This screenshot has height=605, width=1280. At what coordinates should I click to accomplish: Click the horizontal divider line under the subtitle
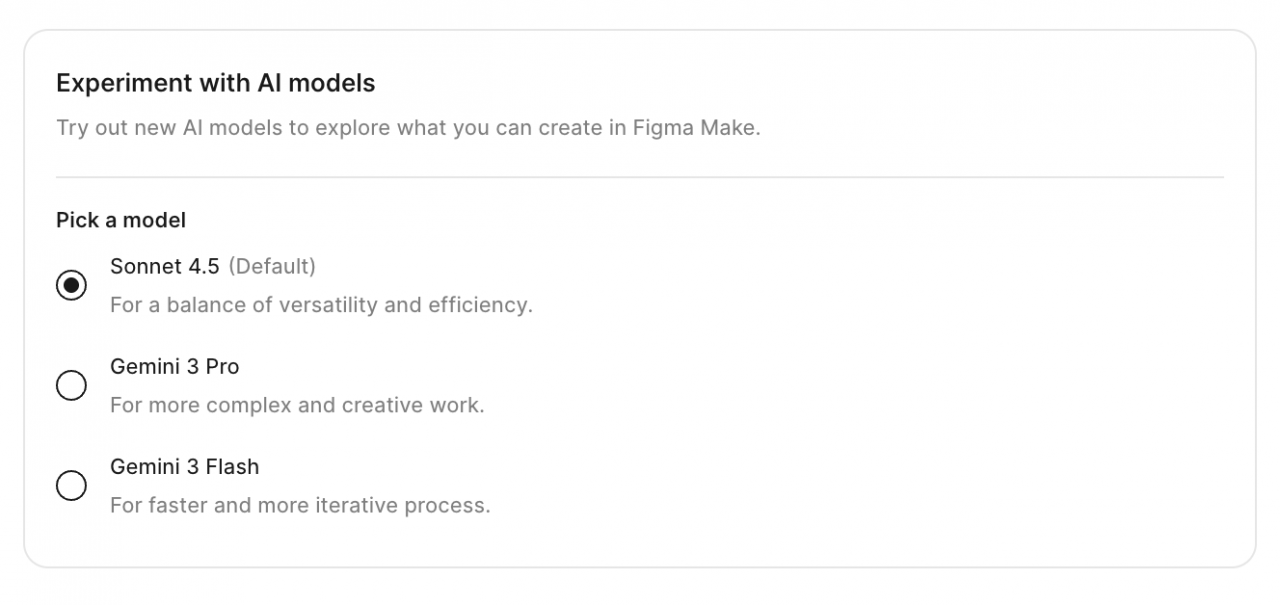tap(639, 178)
